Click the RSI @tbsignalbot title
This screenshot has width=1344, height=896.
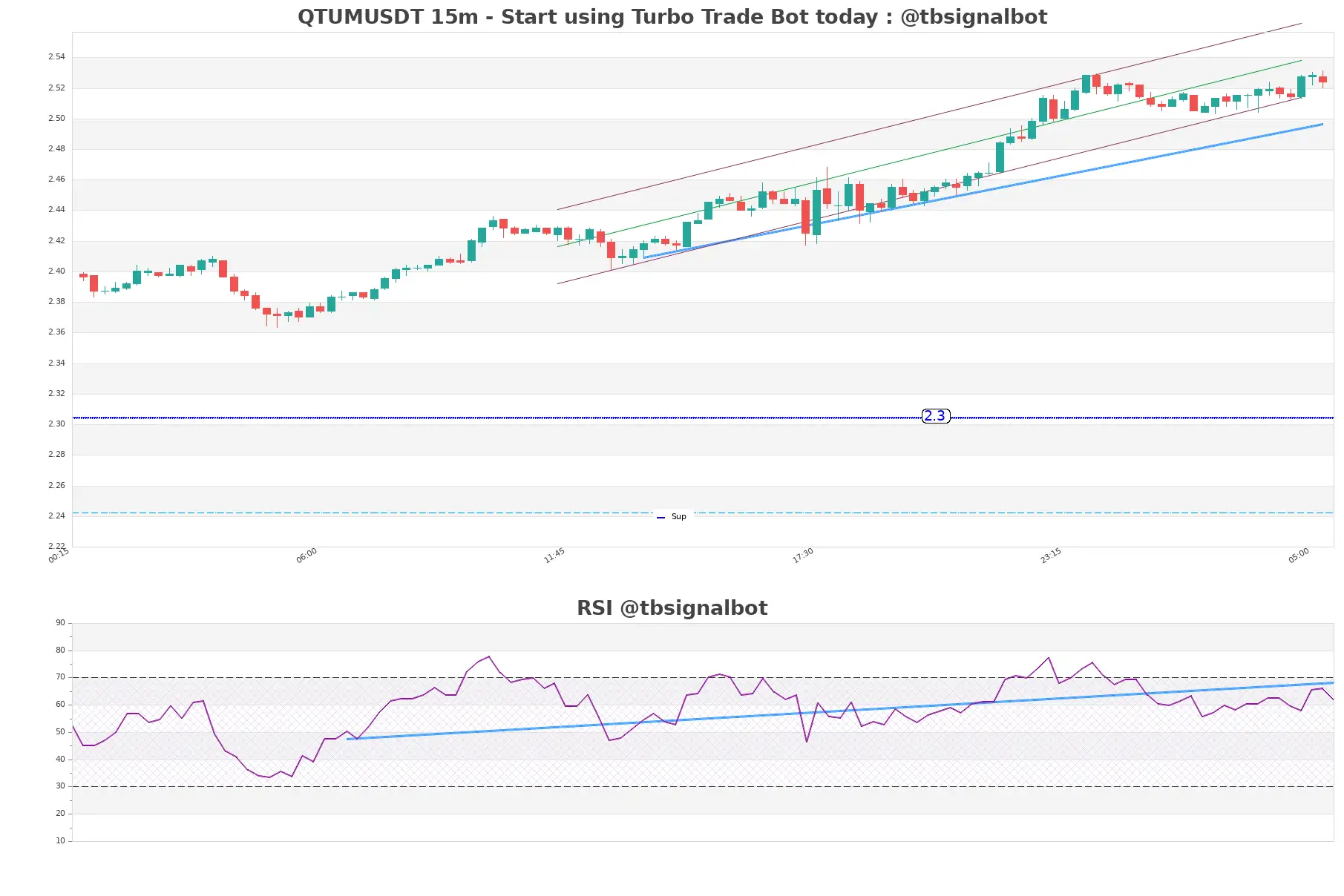point(672,608)
